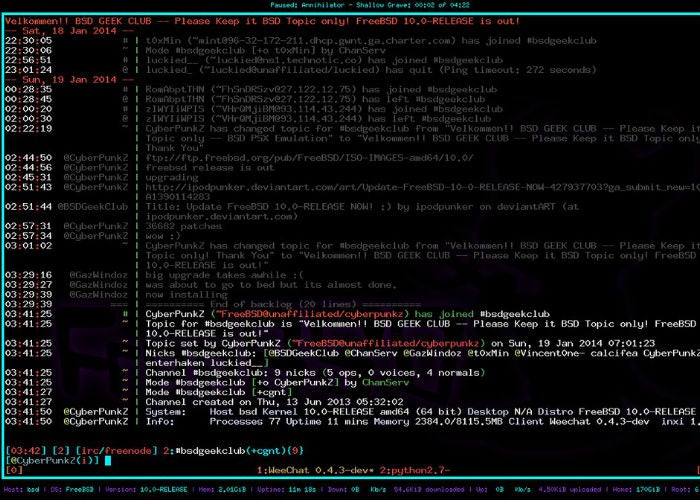This screenshot has height=500, width=700.
Task: Click the 'End of backlog (20 lines)' marker
Action: pos(283,304)
